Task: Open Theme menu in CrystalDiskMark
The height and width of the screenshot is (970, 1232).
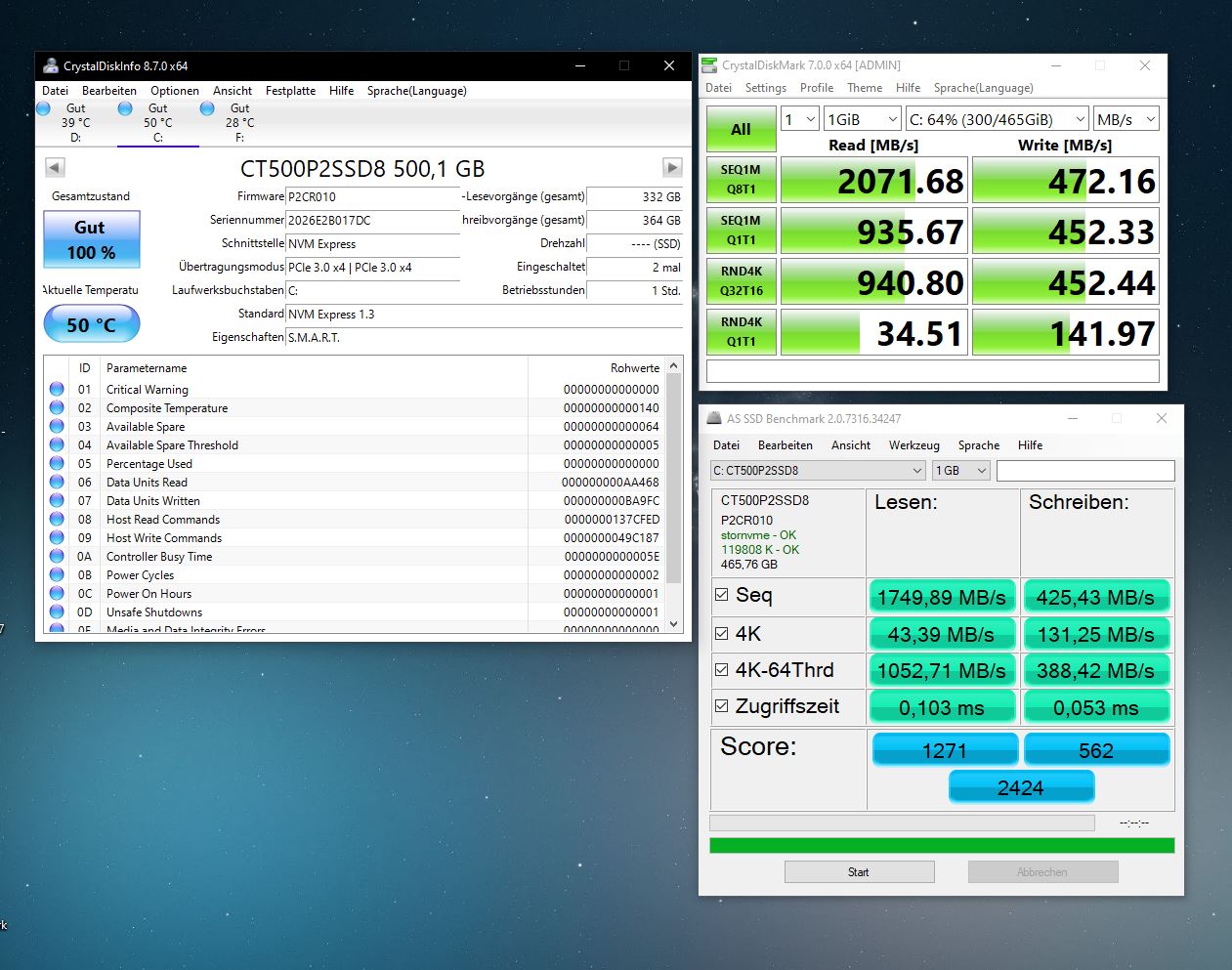Action: (865, 88)
